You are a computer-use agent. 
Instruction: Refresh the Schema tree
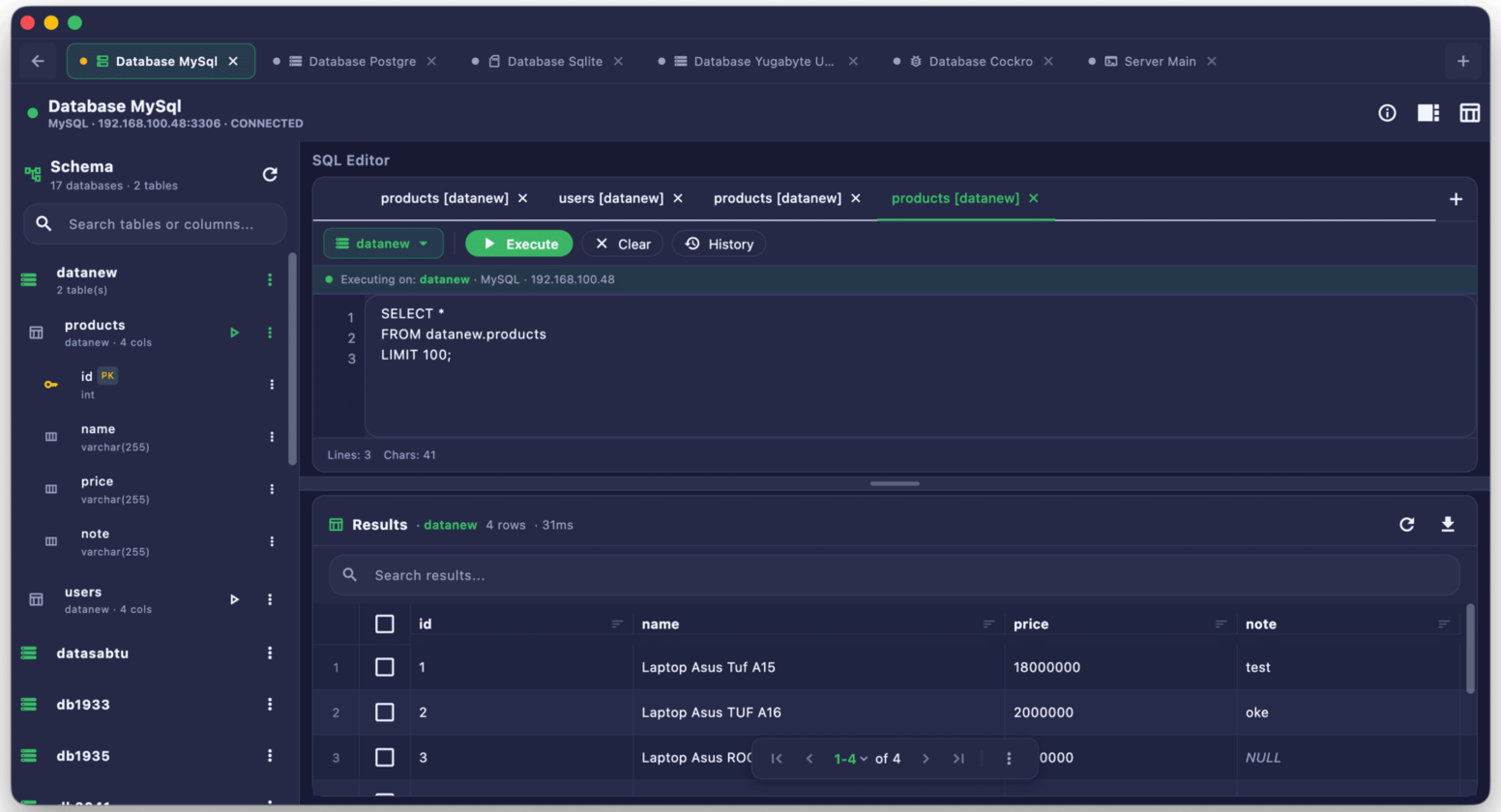[x=270, y=174]
